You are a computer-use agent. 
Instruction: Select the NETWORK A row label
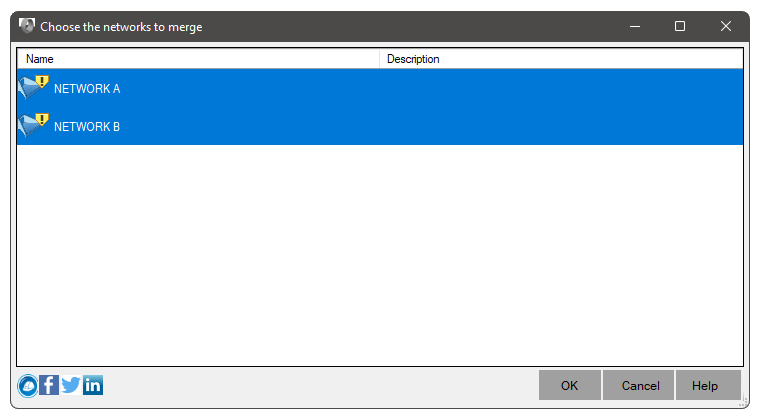tap(87, 89)
